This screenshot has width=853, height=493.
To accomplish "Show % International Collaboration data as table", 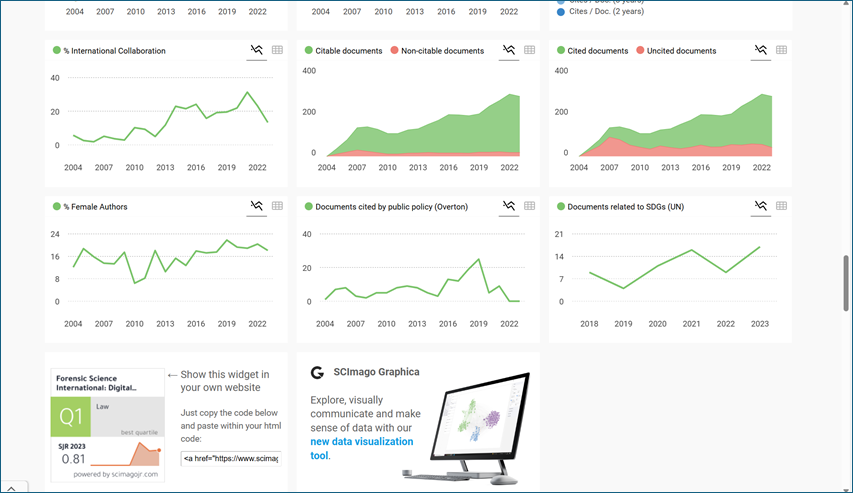I will (x=278, y=50).
